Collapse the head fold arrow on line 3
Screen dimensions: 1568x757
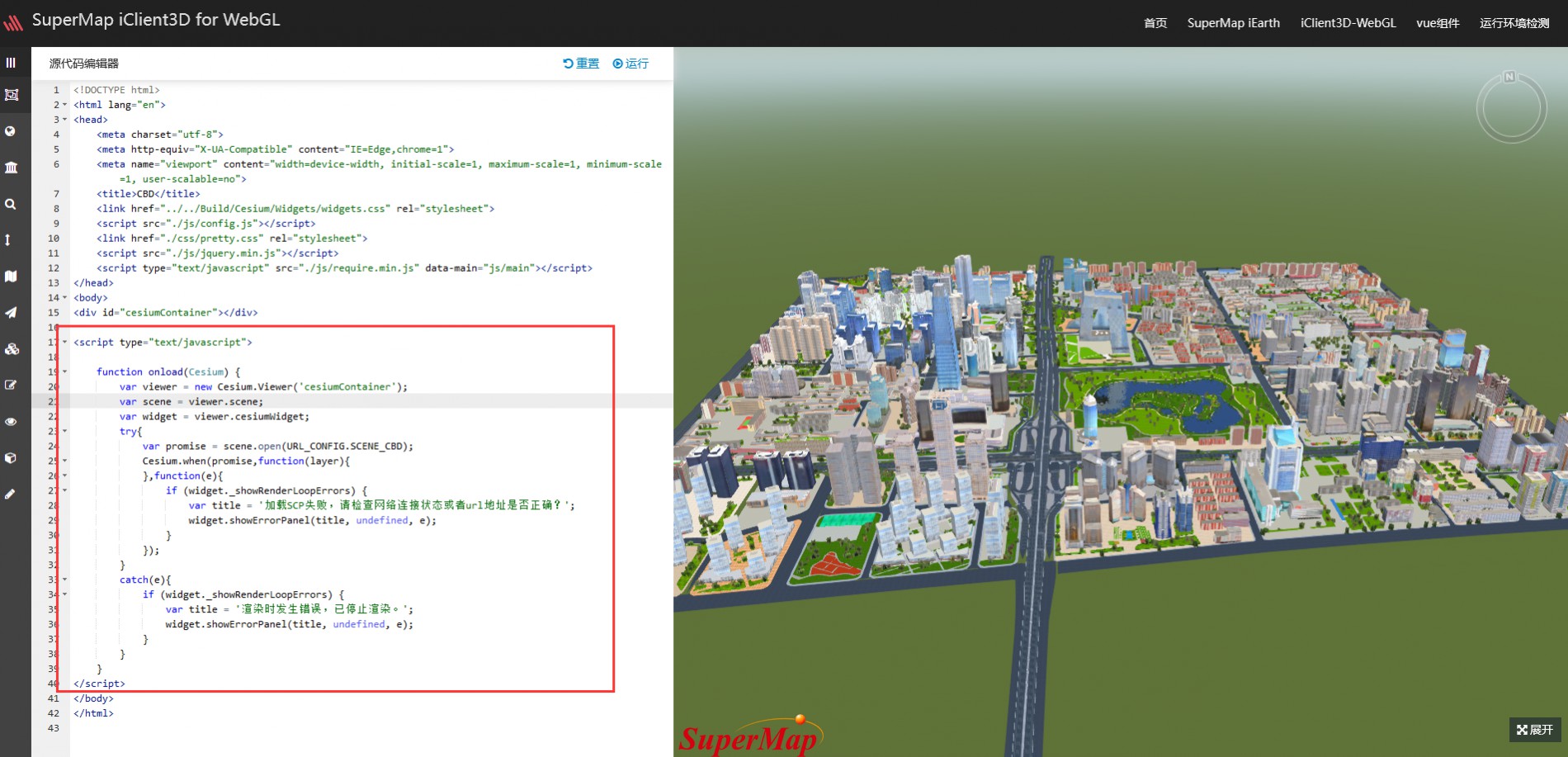click(65, 120)
